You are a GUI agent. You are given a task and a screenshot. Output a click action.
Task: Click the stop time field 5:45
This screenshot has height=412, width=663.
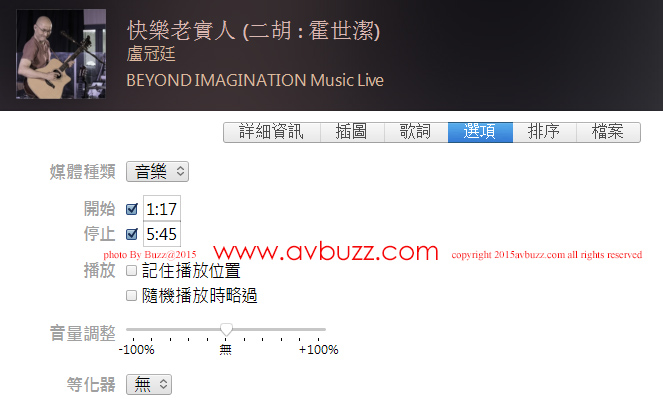pos(162,234)
